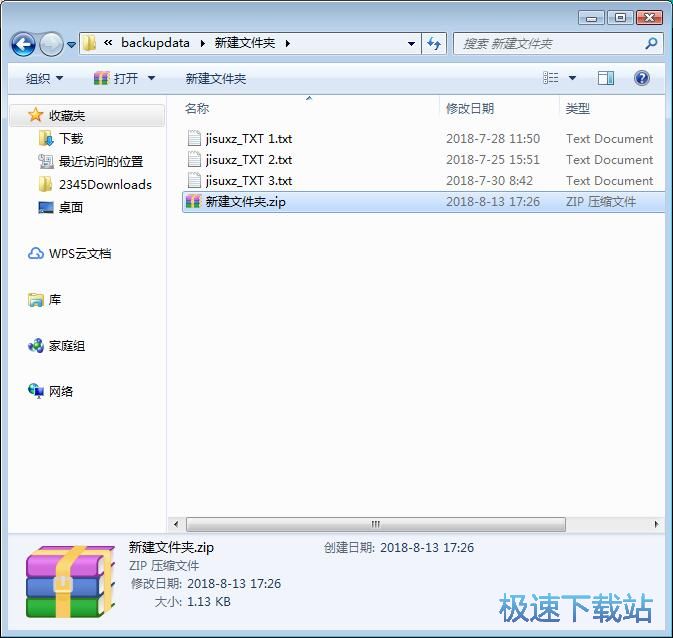This screenshot has width=673, height=638.
Task: Select the 新建文件夹.zip archive row
Action: pyautogui.click(x=423, y=202)
